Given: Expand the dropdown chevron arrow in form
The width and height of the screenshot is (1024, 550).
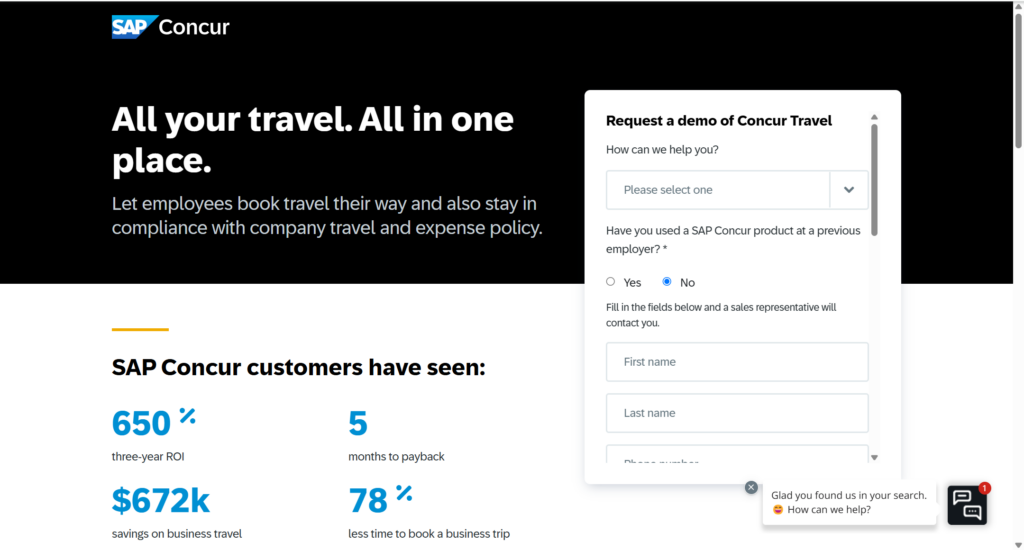Looking at the screenshot, I should click(849, 190).
